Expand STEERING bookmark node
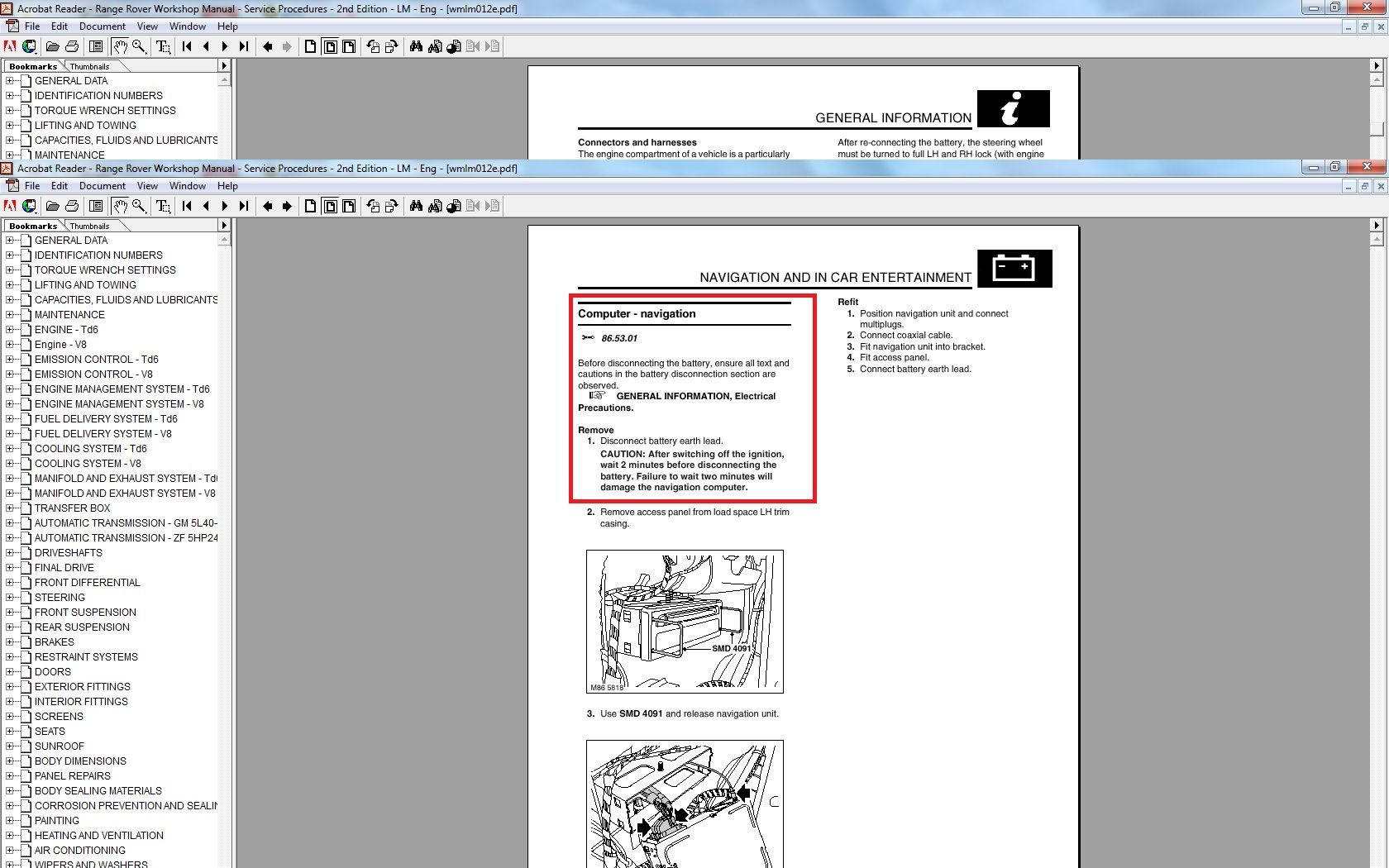The width and height of the screenshot is (1389, 868). [10, 598]
